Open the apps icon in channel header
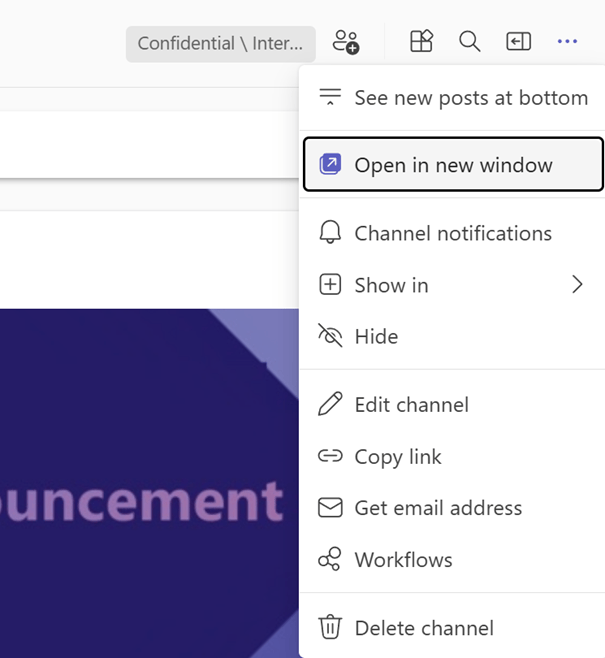The image size is (605, 658). point(421,41)
